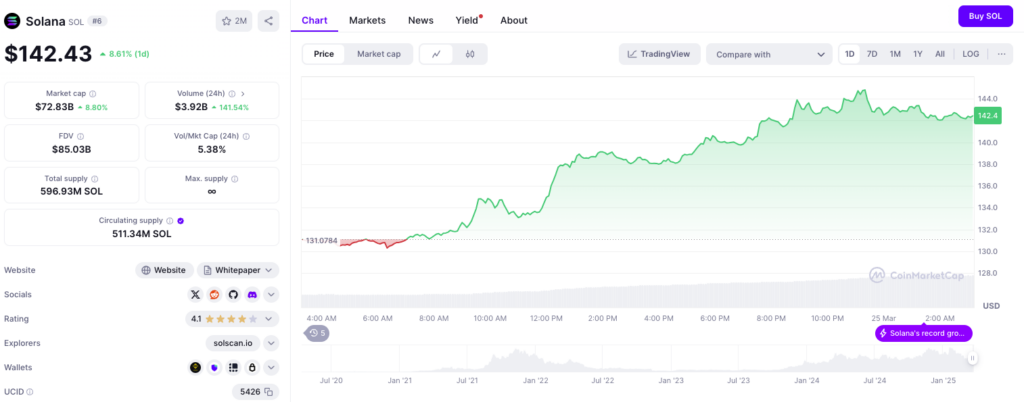Open the black grid wallet icon
Viewport: 1024px width, 402px height.
pyautogui.click(x=233, y=368)
